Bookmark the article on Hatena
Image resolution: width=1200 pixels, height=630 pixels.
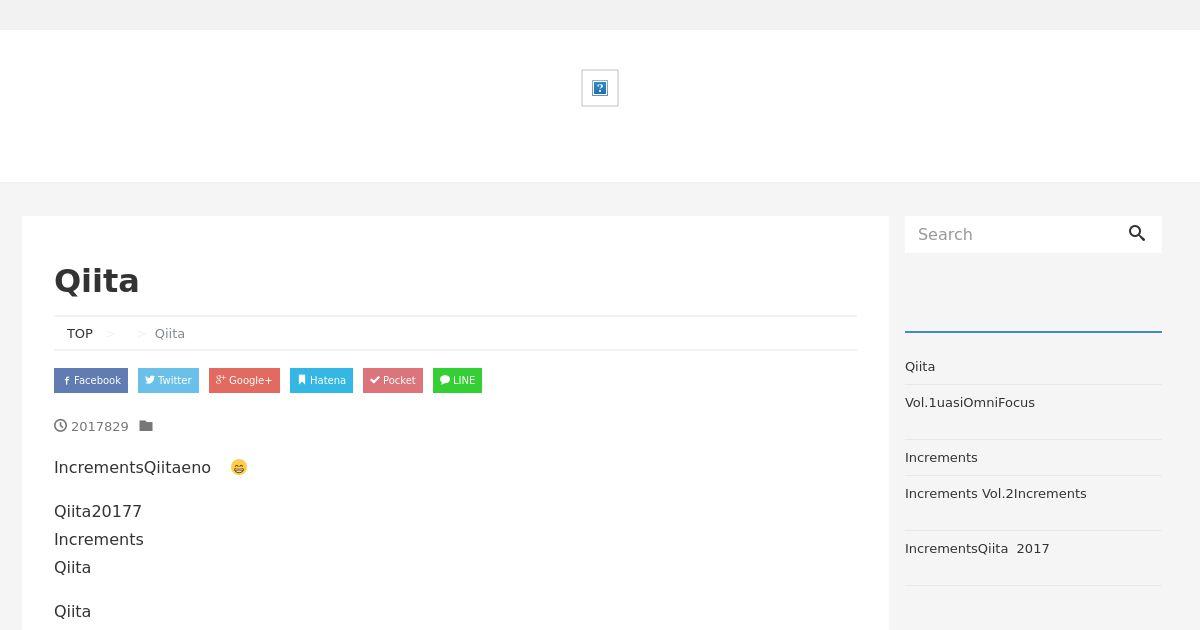point(321,380)
